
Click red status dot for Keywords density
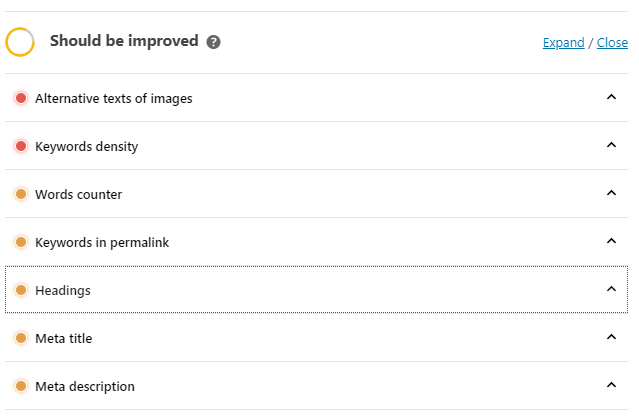(x=21, y=146)
